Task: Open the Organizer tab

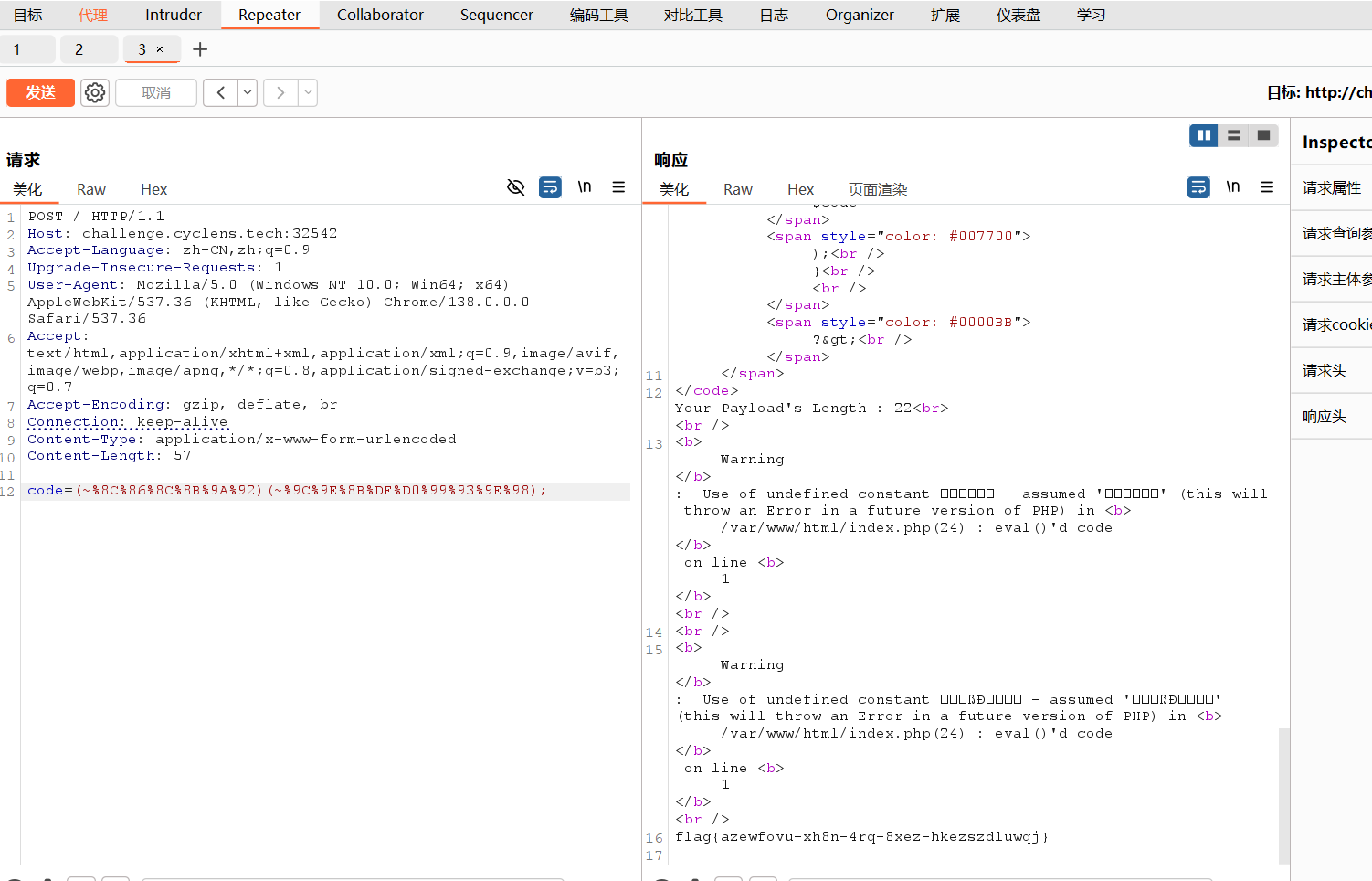Action: [x=860, y=15]
